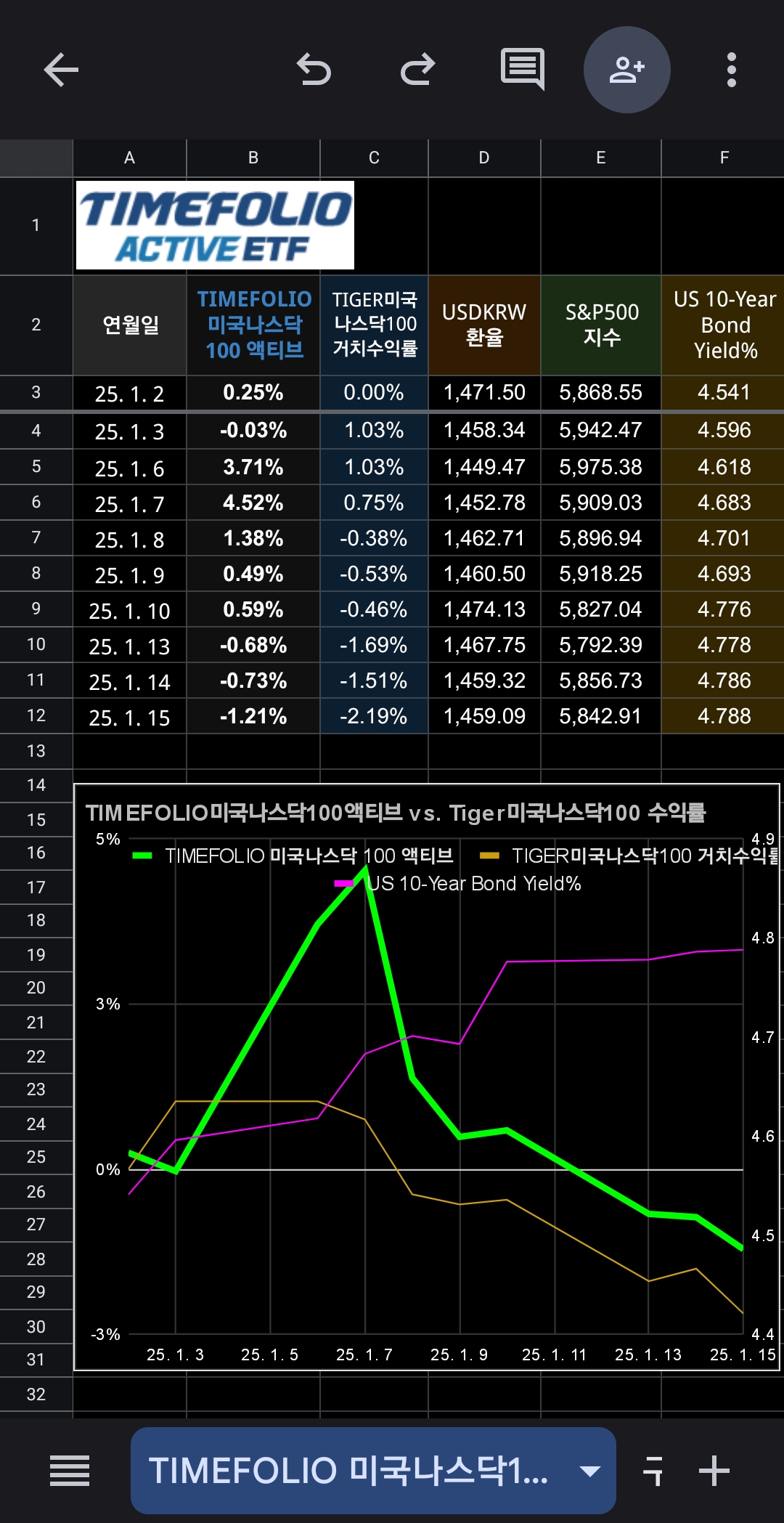
Task: Select the TIMEFOLIO ACTIVE ETF logo image
Action: 215,225
